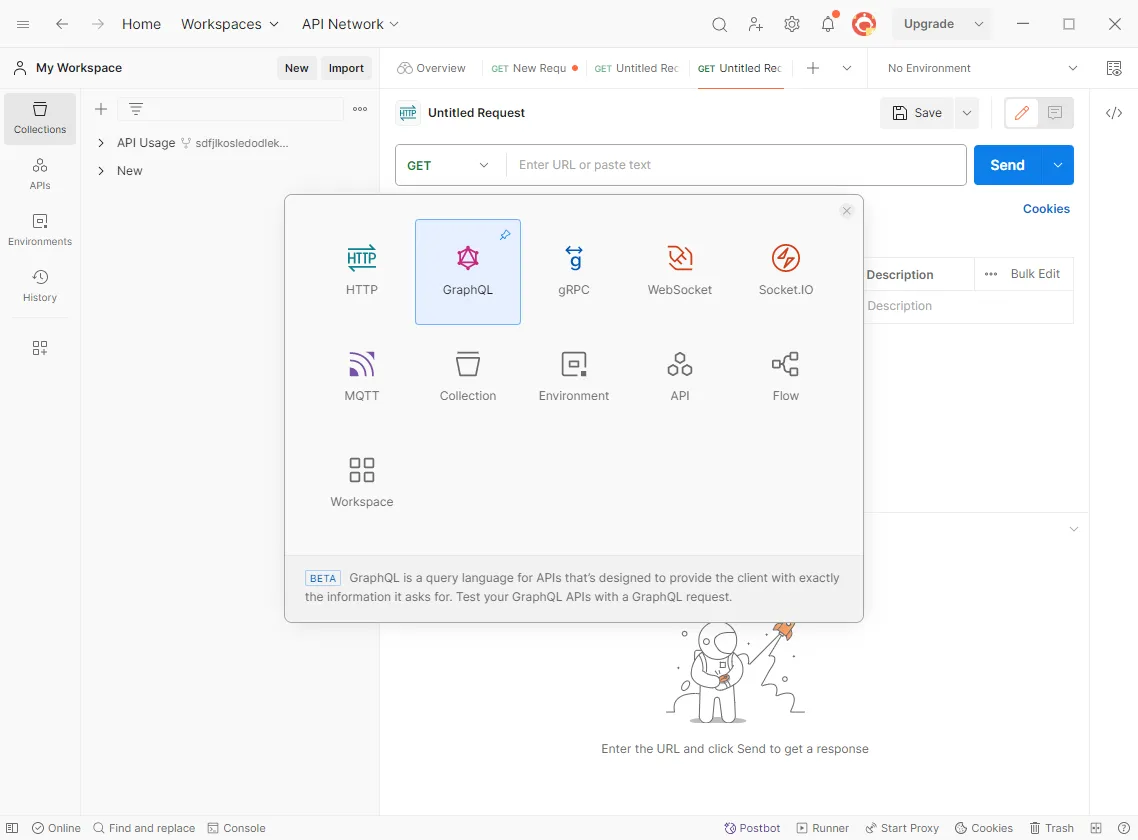Open Runner in status bar
The image size is (1138, 840).
click(822, 828)
